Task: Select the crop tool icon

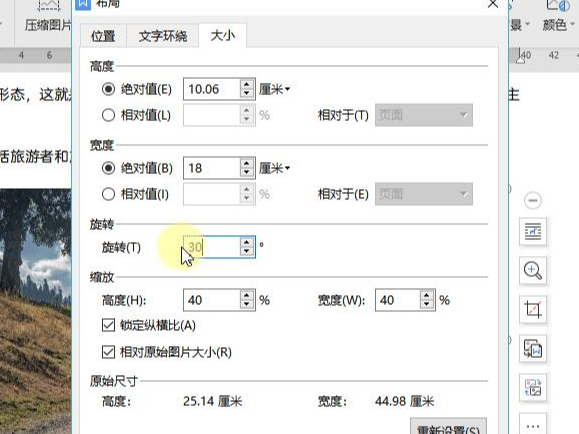Action: click(x=533, y=310)
